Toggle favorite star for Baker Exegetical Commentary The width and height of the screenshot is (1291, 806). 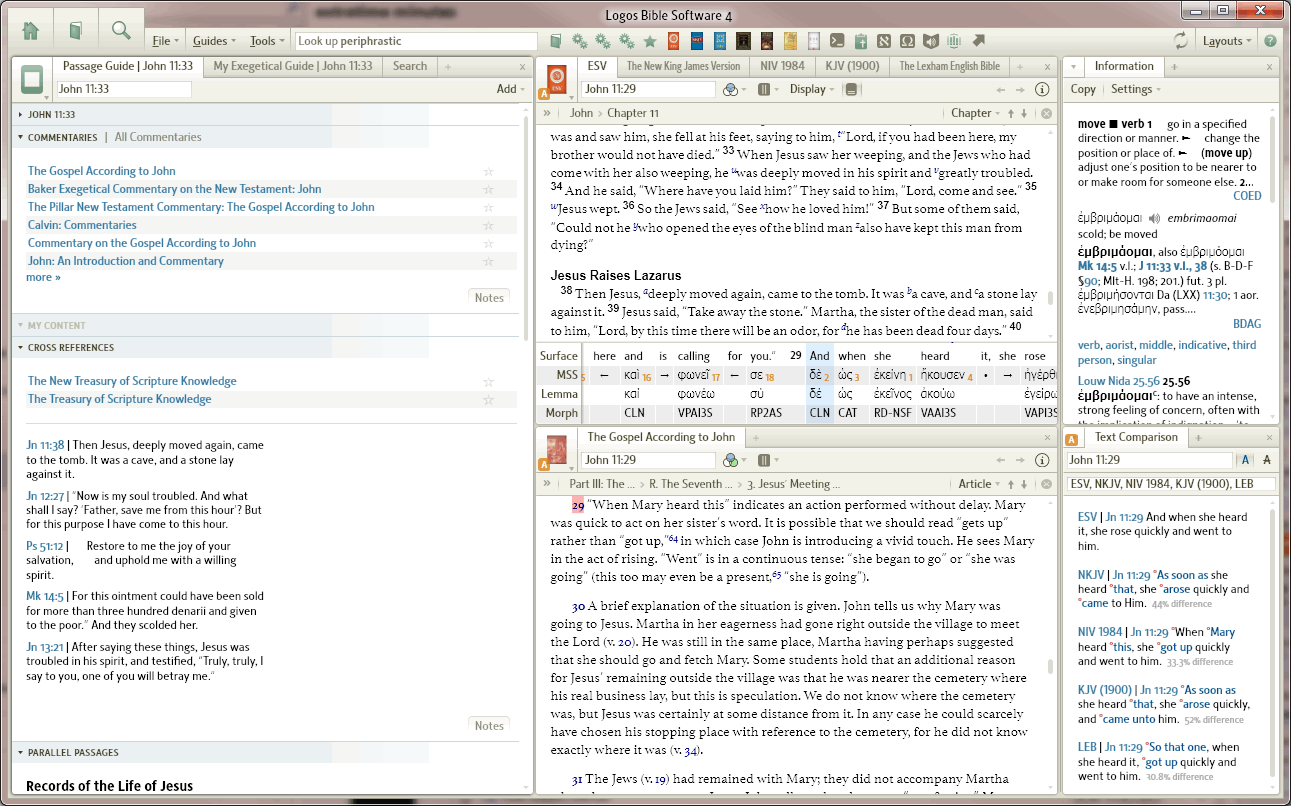click(x=489, y=189)
